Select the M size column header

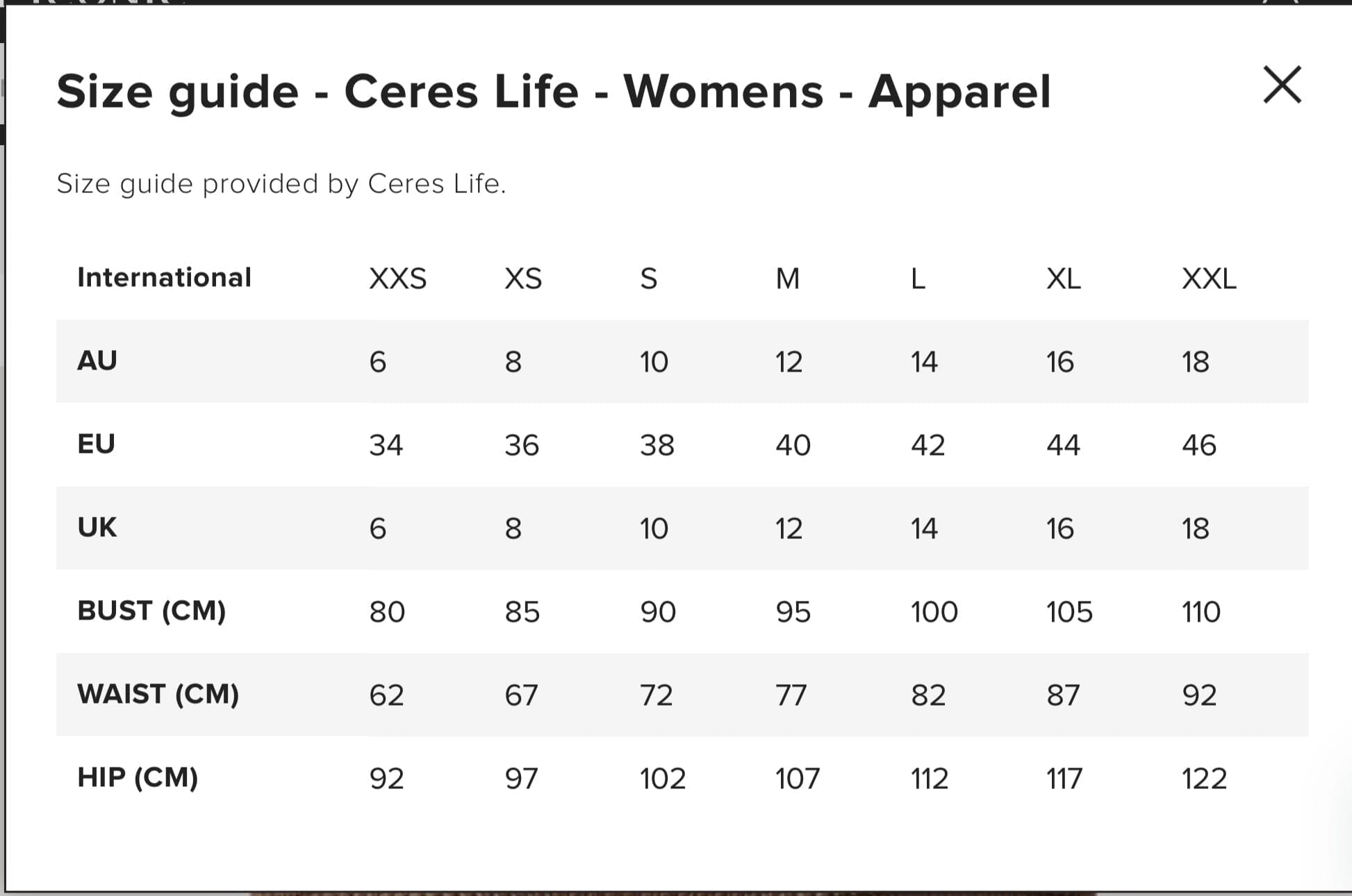(787, 279)
